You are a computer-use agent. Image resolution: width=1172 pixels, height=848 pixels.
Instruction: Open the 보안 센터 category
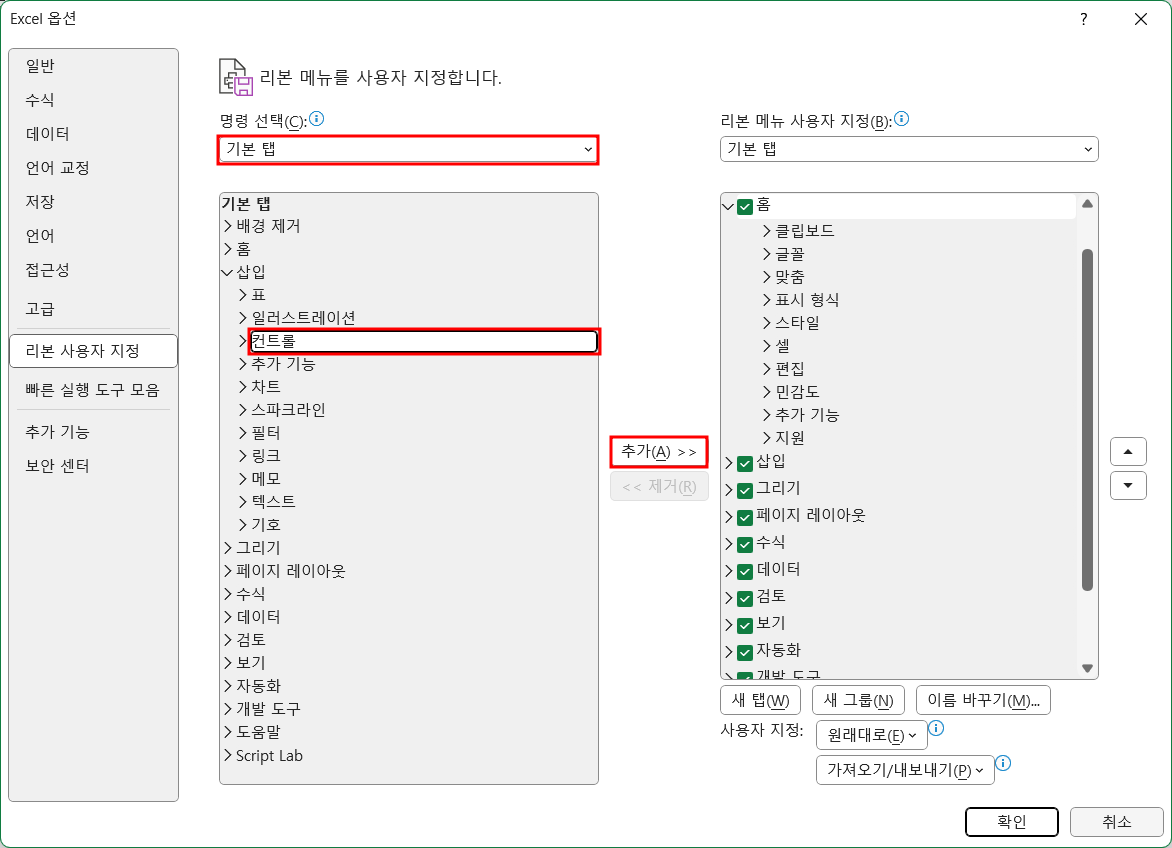pyautogui.click(x=93, y=466)
